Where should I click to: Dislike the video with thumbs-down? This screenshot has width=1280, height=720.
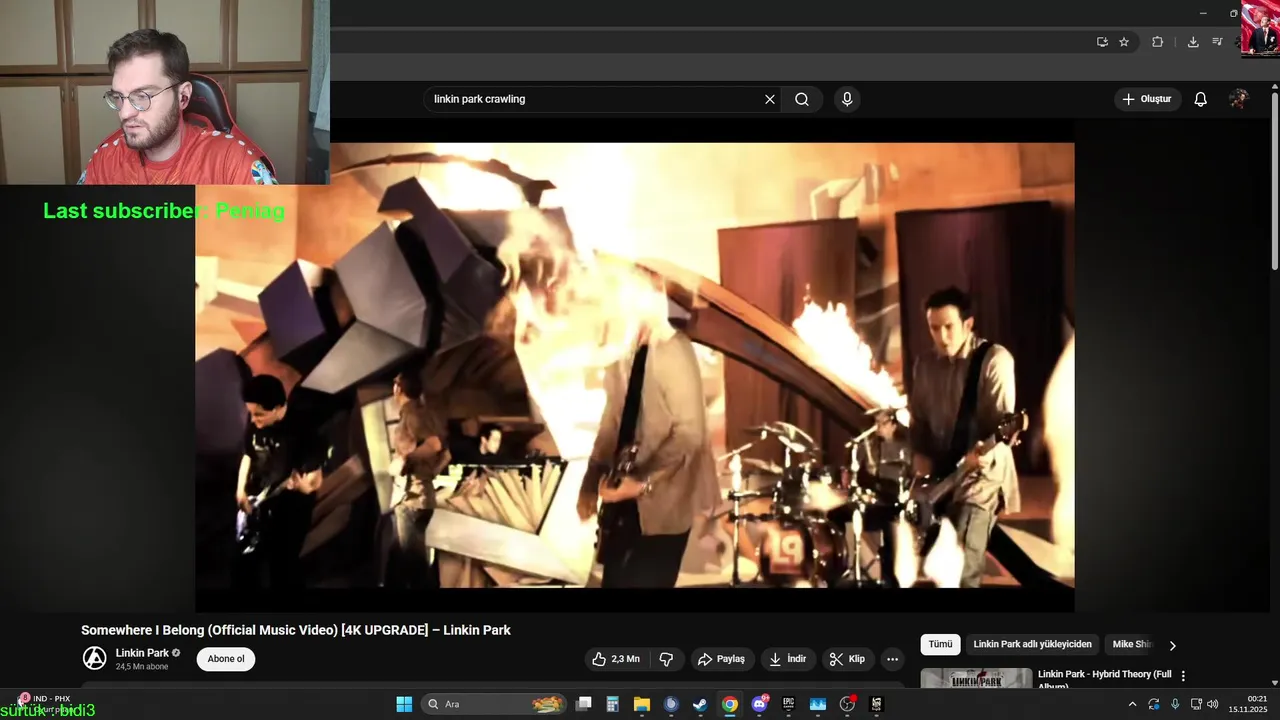pos(666,659)
